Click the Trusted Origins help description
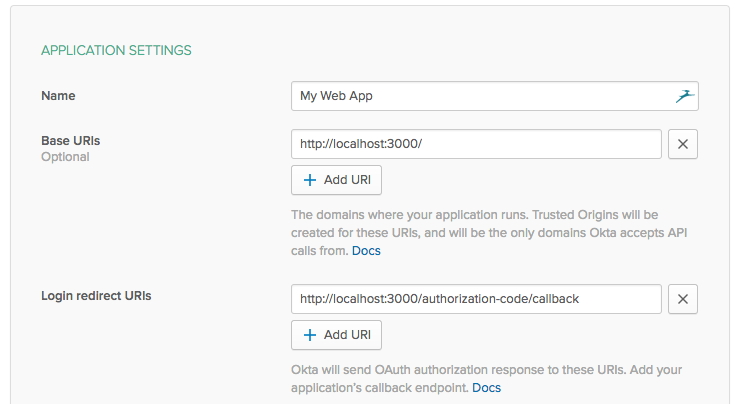The width and height of the screenshot is (747, 404). pyautogui.click(x=490, y=233)
